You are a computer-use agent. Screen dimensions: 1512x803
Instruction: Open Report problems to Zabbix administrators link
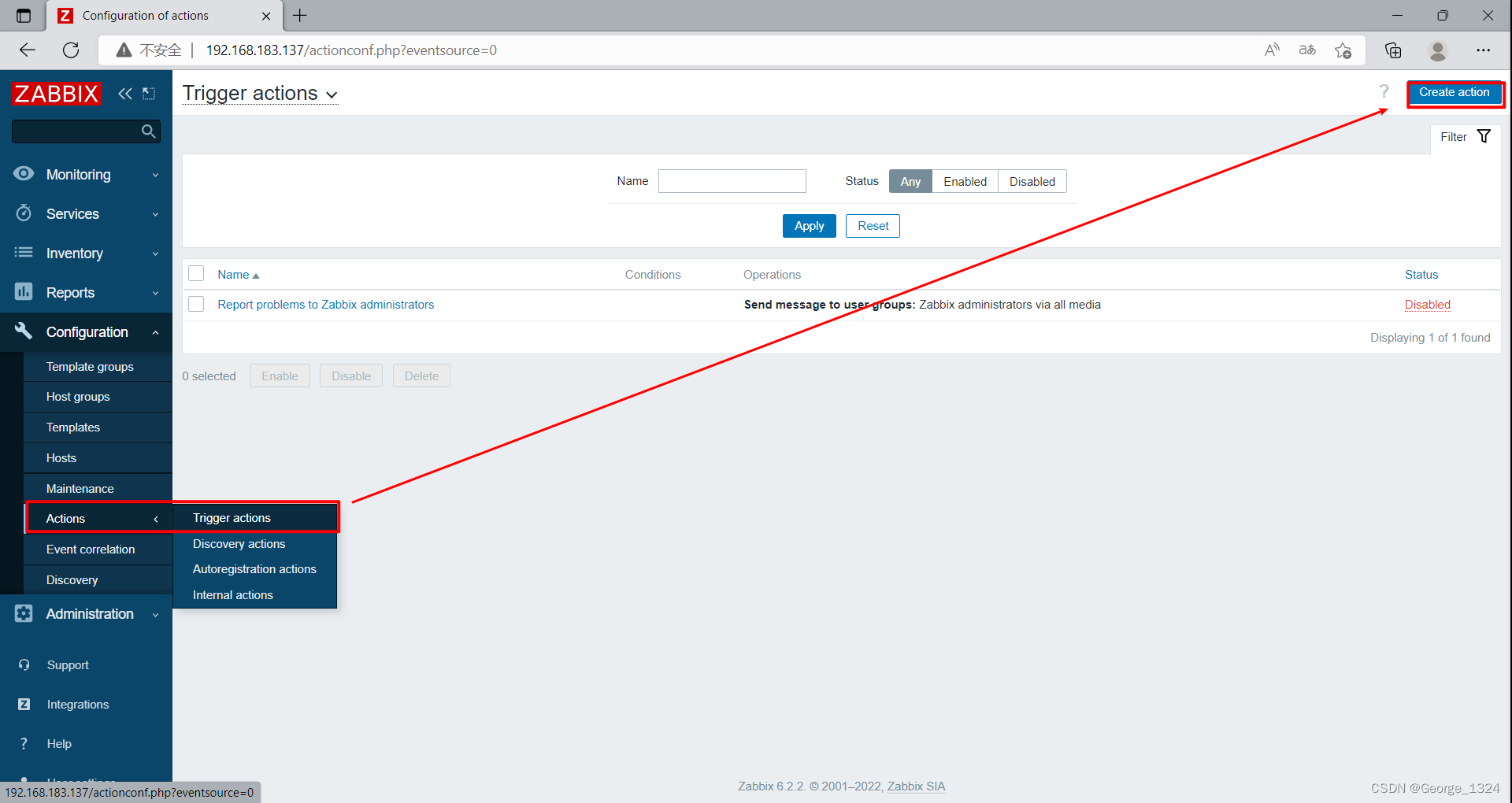pos(325,305)
